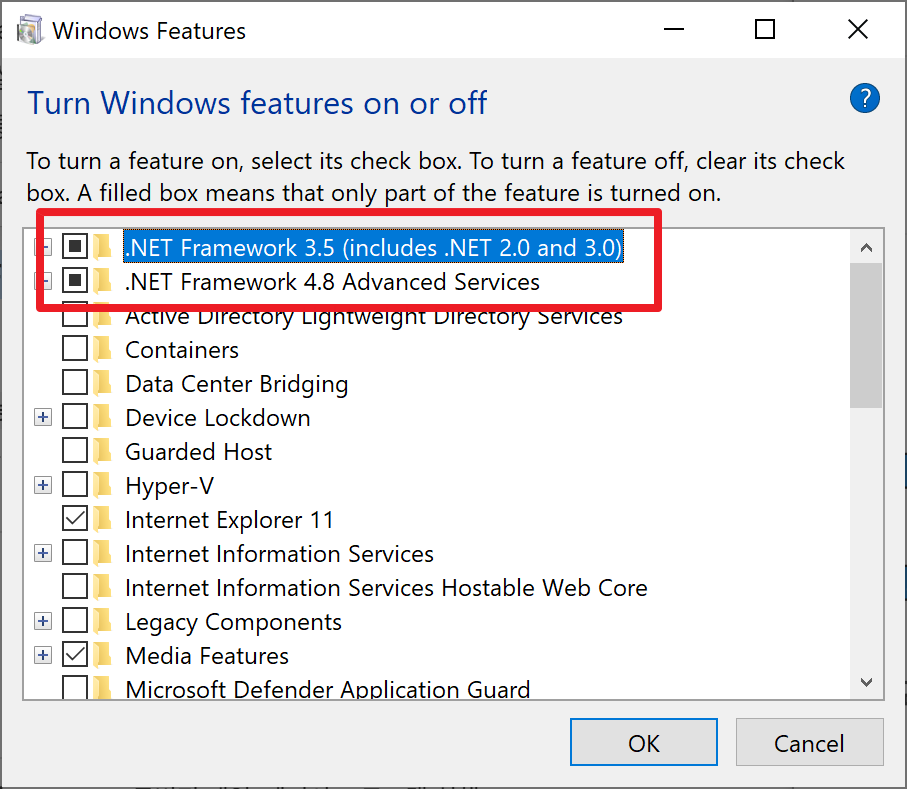Disable Internet Explorer 11

tap(75, 519)
